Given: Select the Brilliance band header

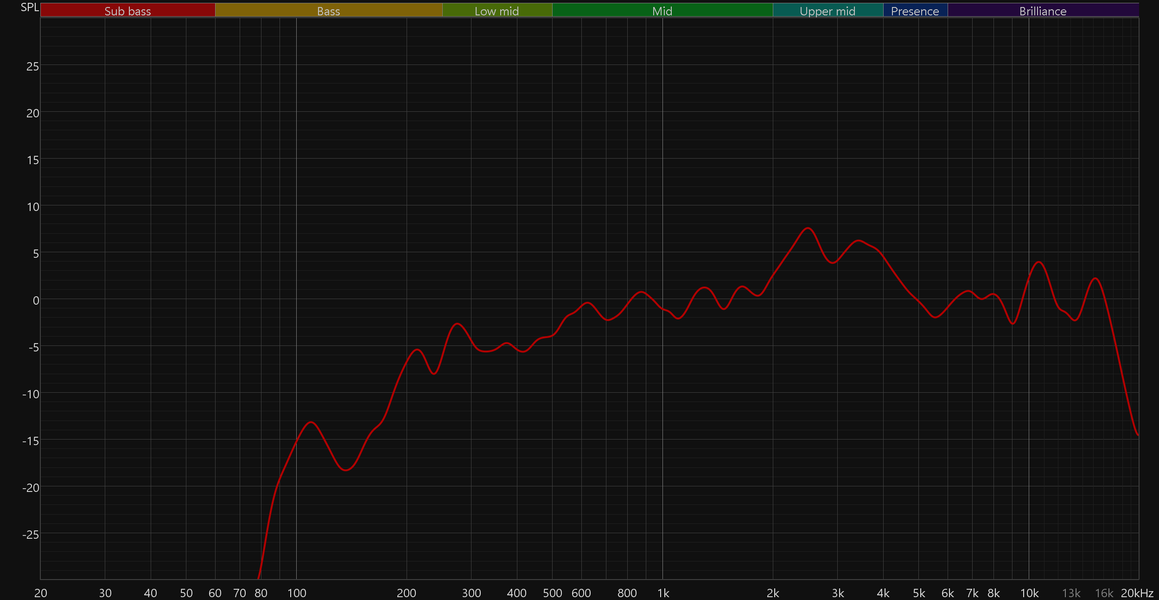Looking at the screenshot, I should 1043,10.
